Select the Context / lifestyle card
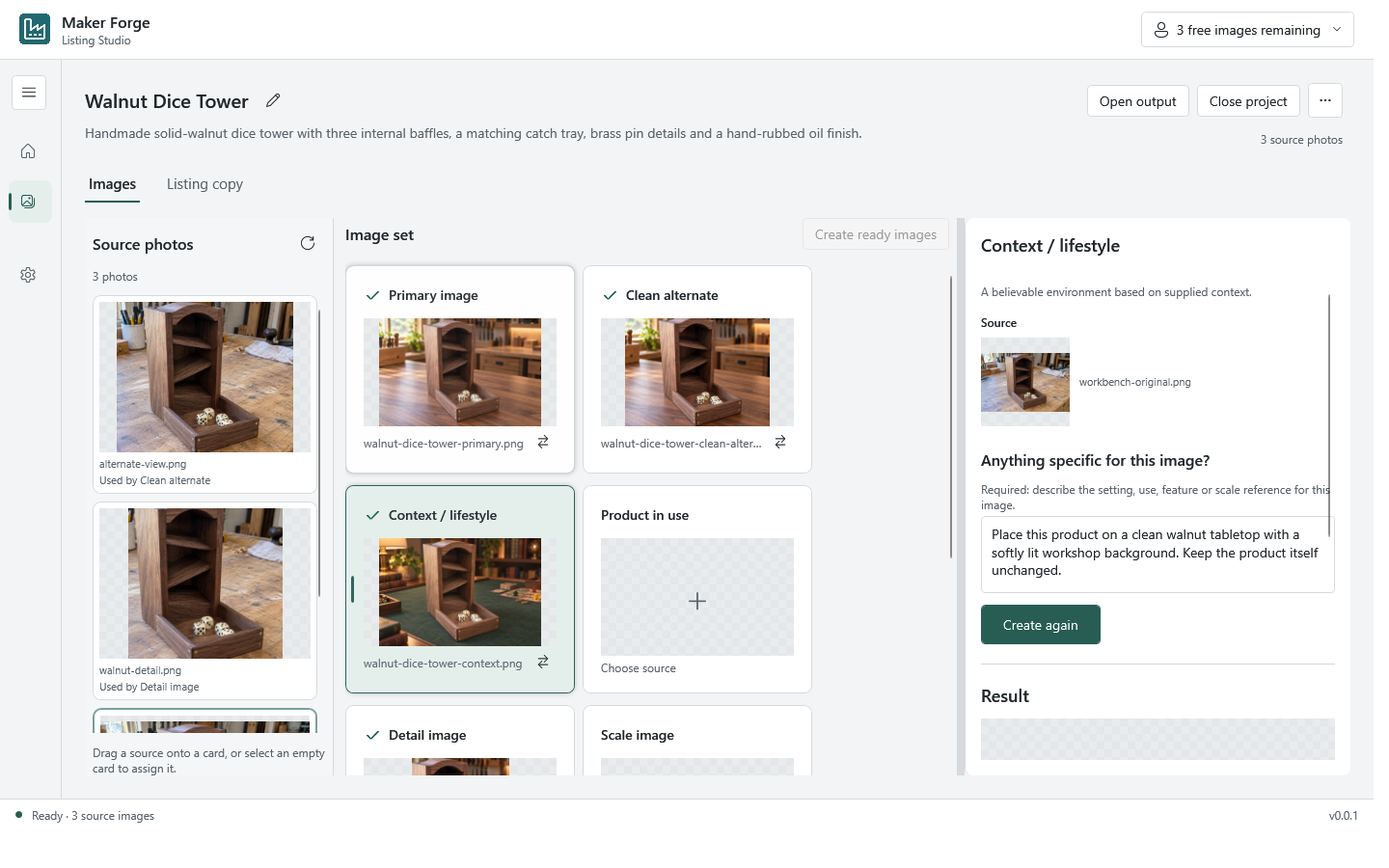1389x868 pixels. pos(460,589)
